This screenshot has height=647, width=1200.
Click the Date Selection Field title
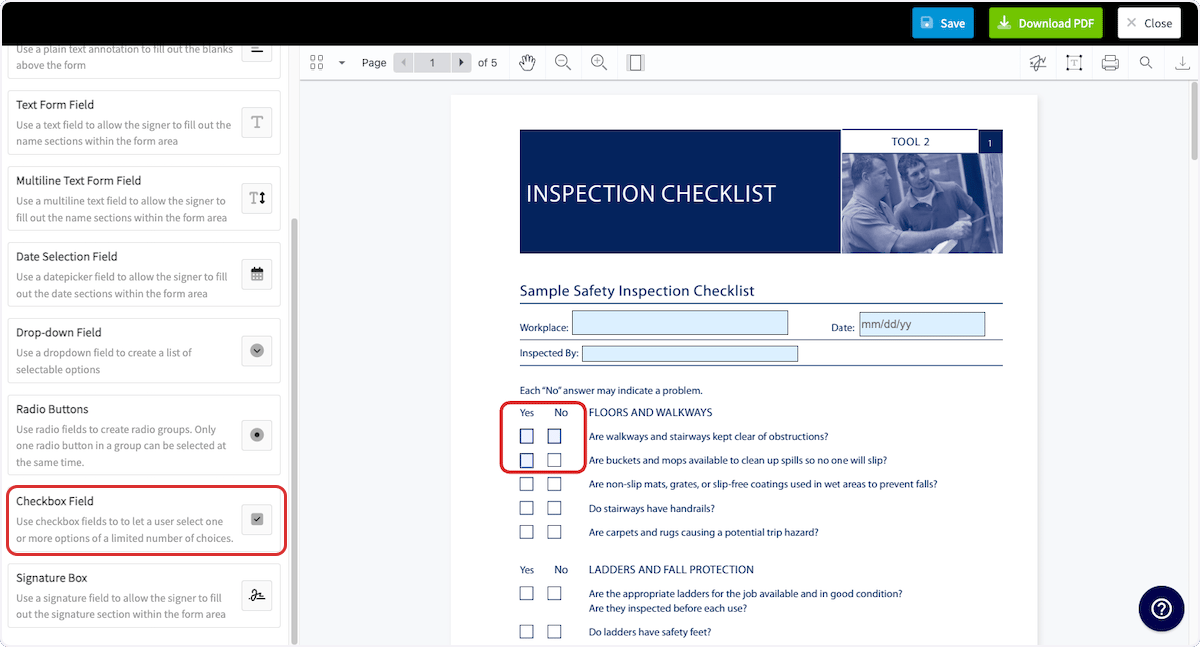point(67,257)
